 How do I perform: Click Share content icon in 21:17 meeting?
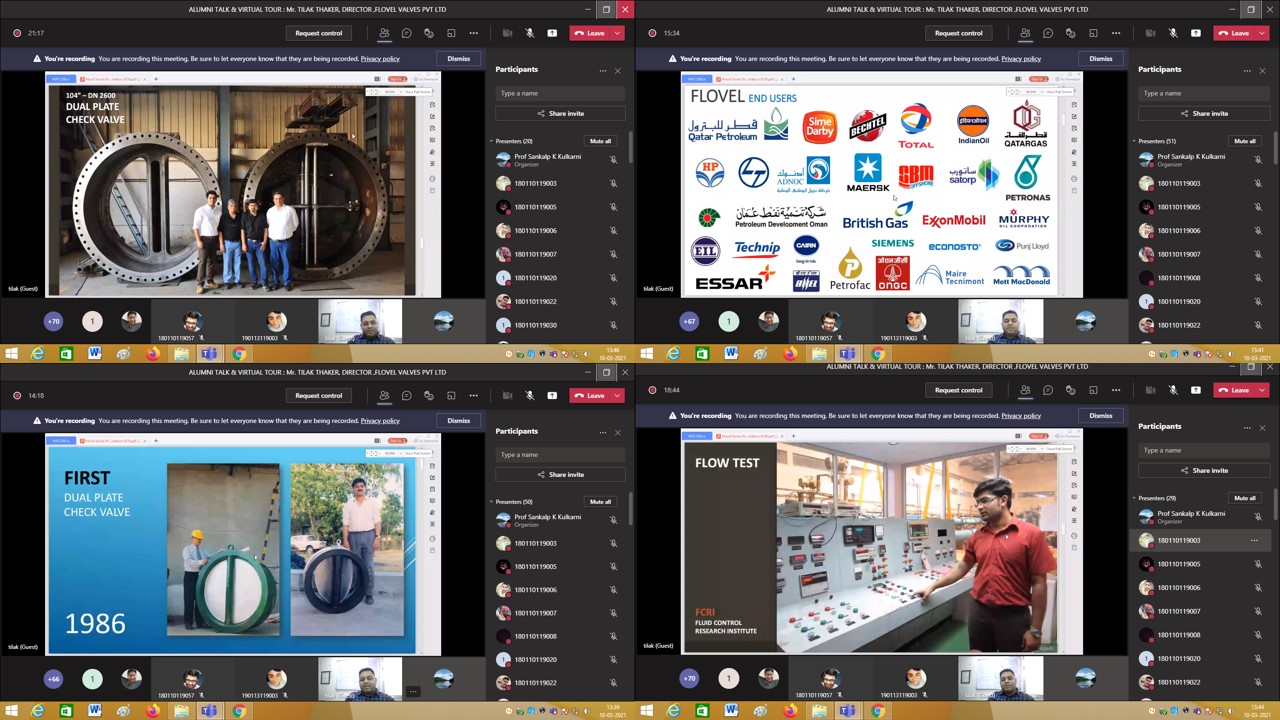(552, 33)
